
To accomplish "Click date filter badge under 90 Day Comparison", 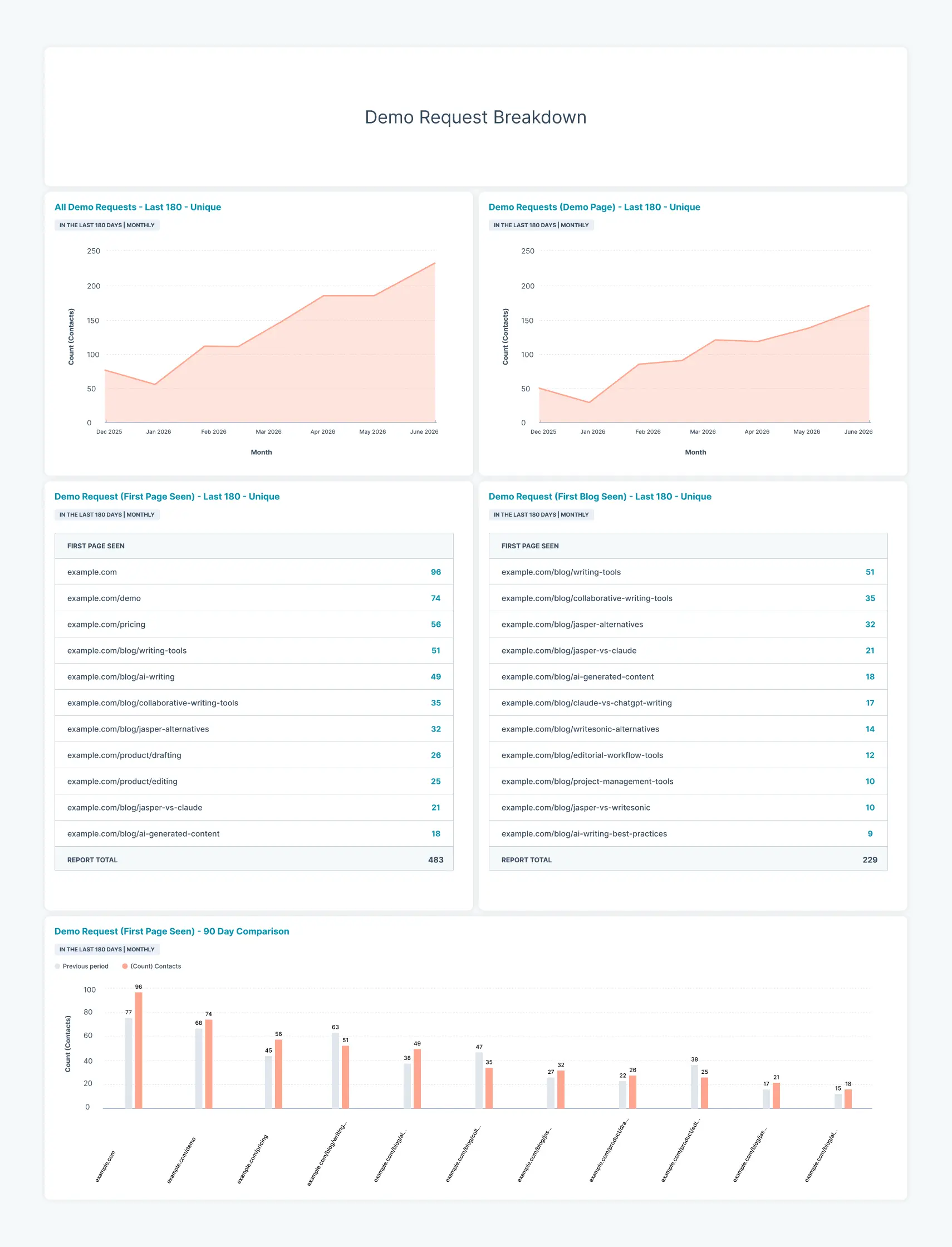I will [x=107, y=949].
